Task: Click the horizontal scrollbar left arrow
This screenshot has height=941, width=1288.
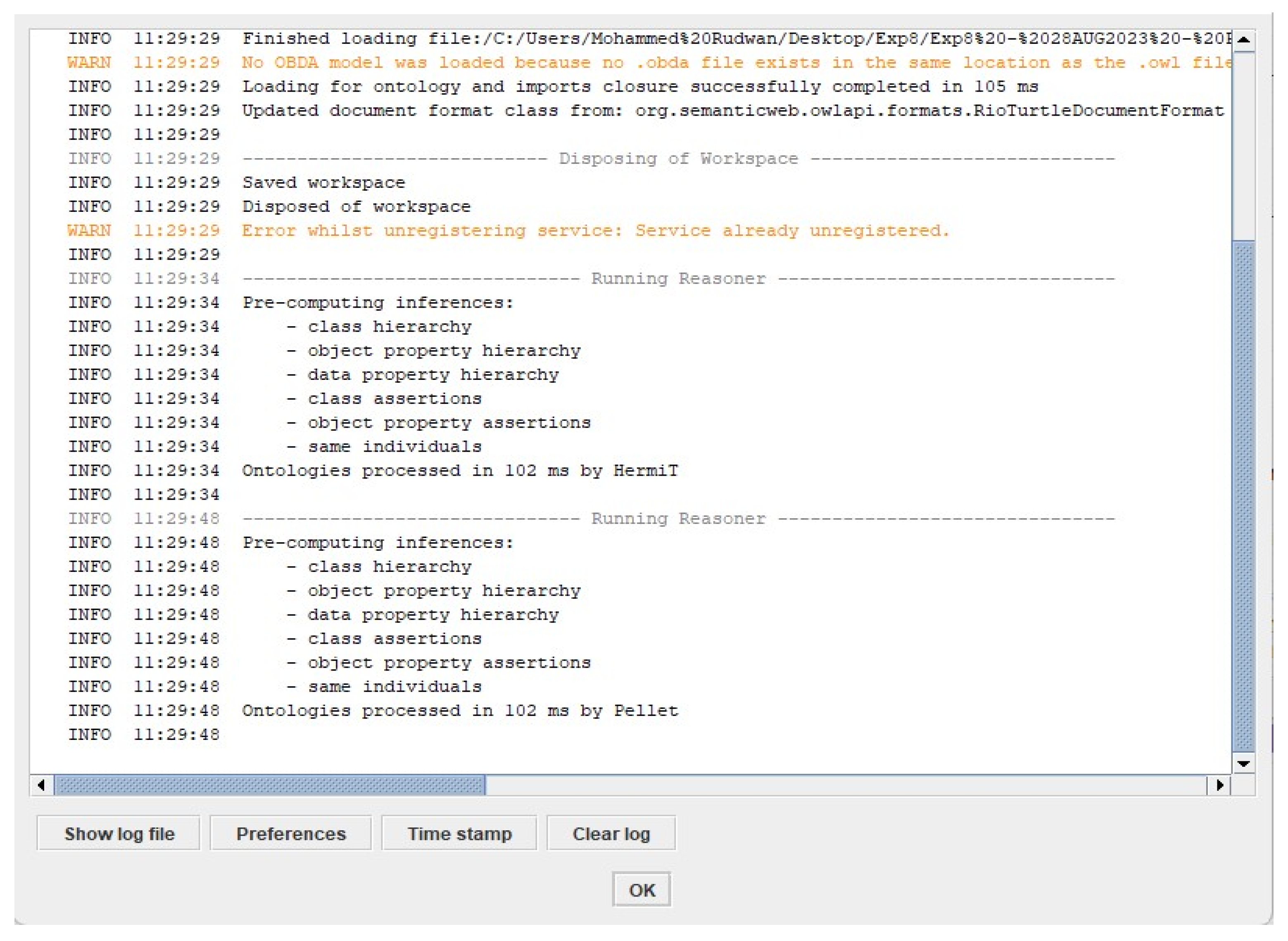Action: (x=41, y=785)
